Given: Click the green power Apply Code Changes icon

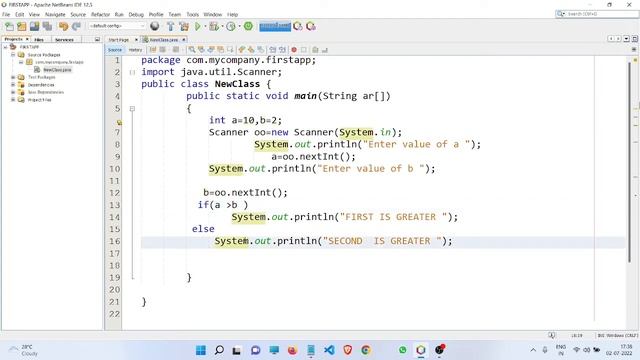Looking at the screenshot, I should [x=248, y=26].
